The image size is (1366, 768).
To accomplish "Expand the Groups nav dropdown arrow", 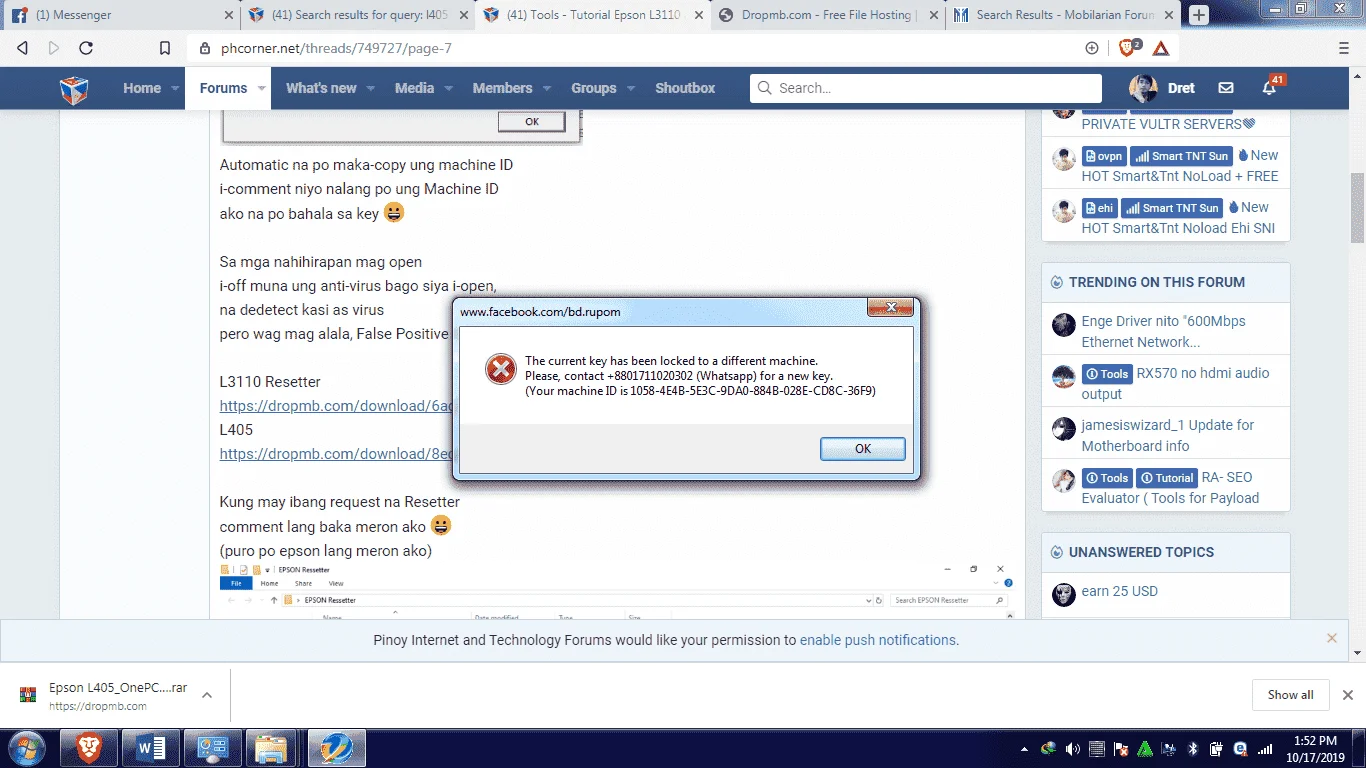I will pyautogui.click(x=631, y=88).
